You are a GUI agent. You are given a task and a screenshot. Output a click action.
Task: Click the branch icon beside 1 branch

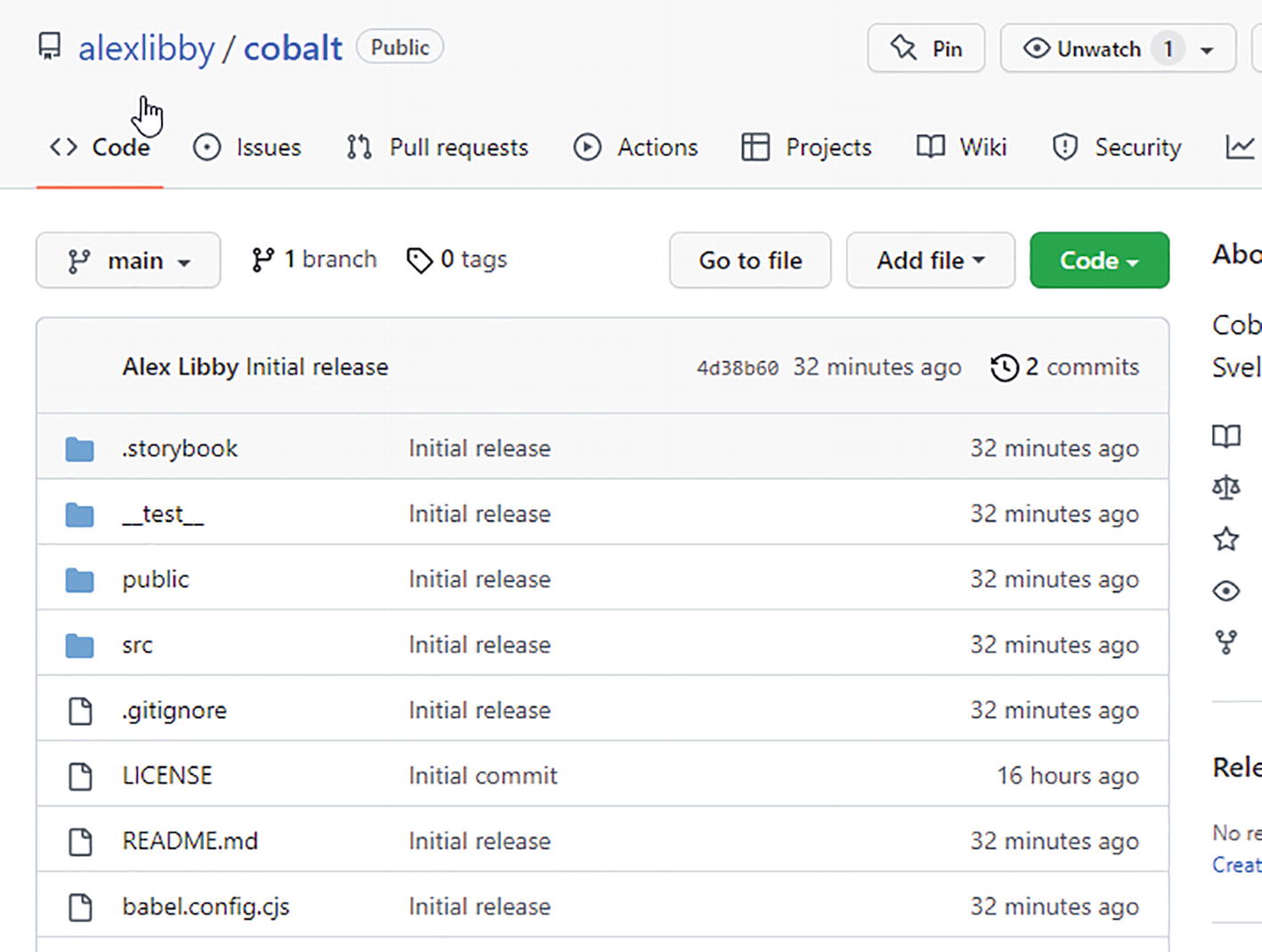[x=263, y=260]
